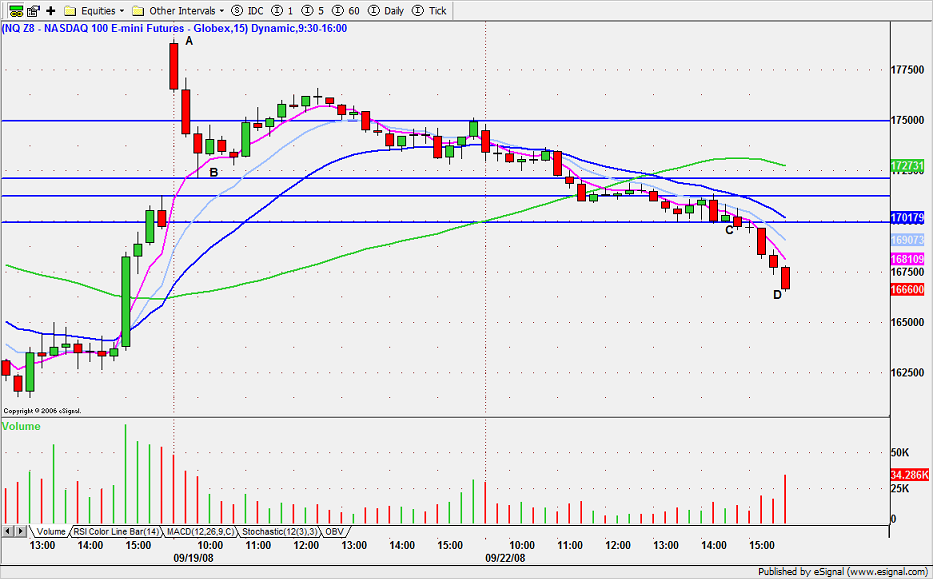Select the Volume study tab
The image size is (933, 579).
[x=51, y=531]
